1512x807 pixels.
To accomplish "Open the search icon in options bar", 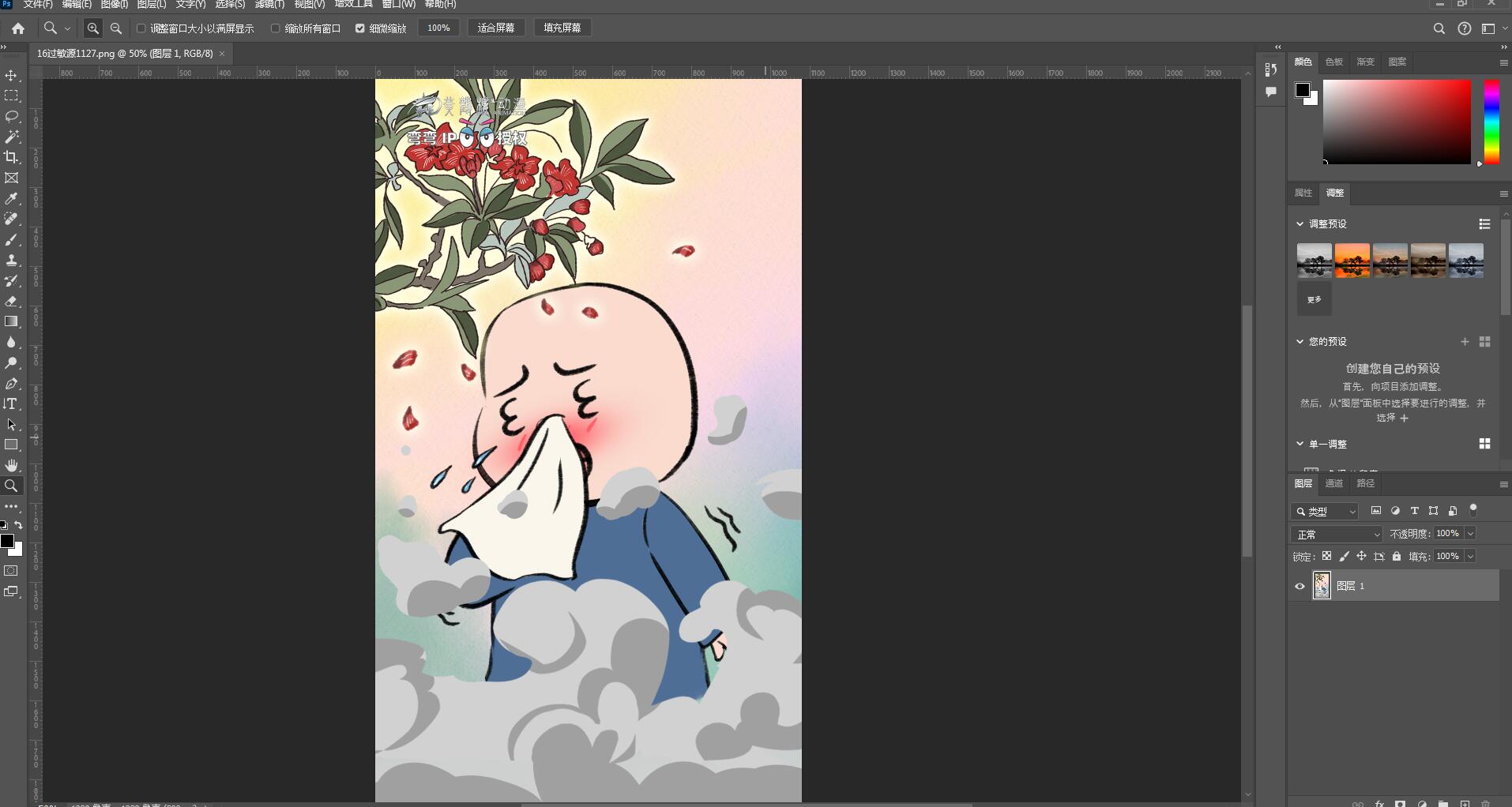I will 1439,28.
